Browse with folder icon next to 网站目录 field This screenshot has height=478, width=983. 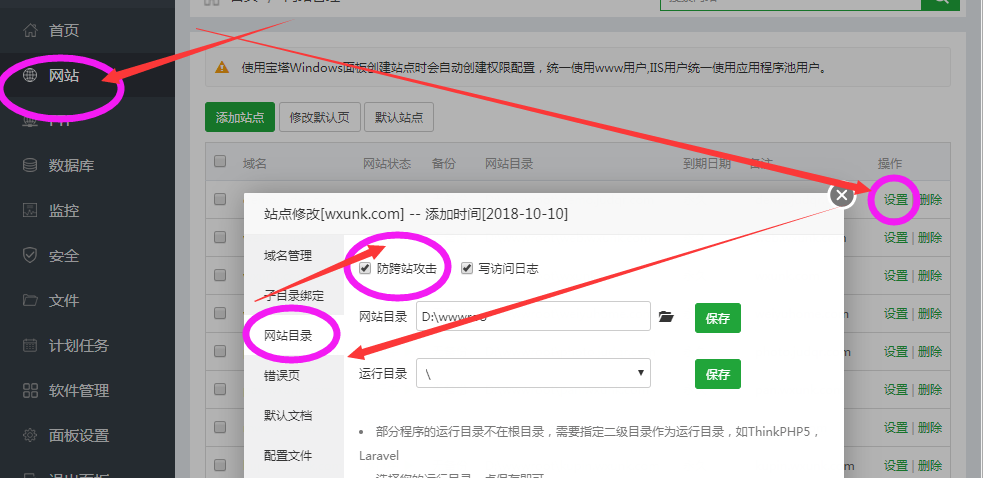coord(667,318)
